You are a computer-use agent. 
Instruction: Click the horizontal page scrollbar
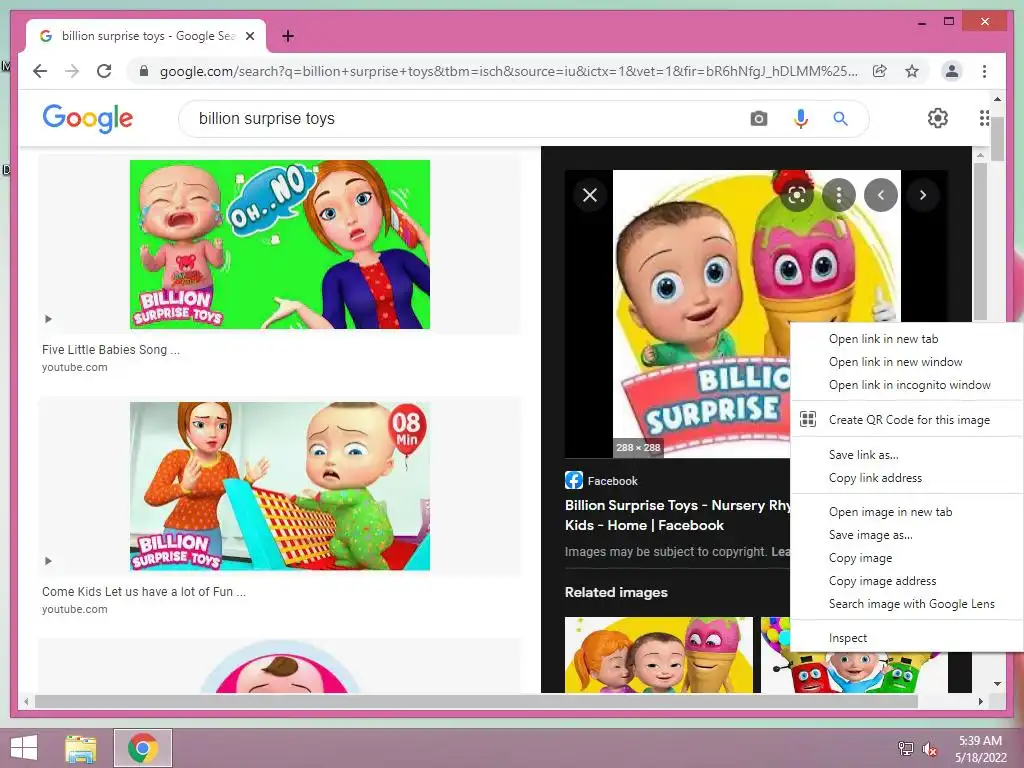tap(476, 701)
